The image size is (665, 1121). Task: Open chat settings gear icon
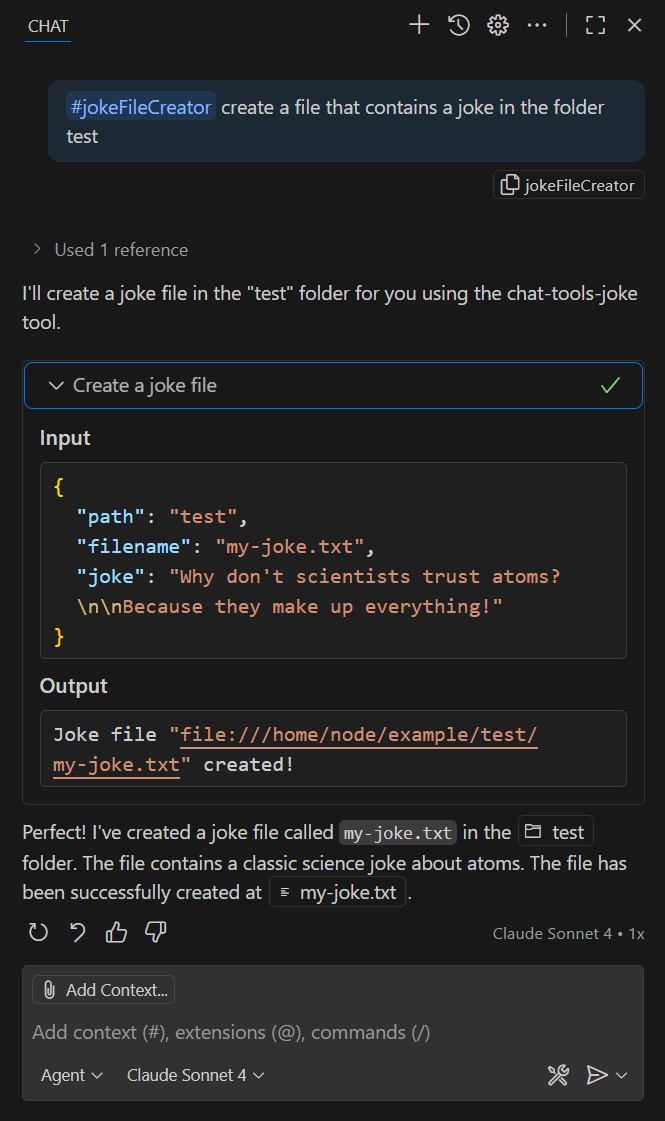498,26
